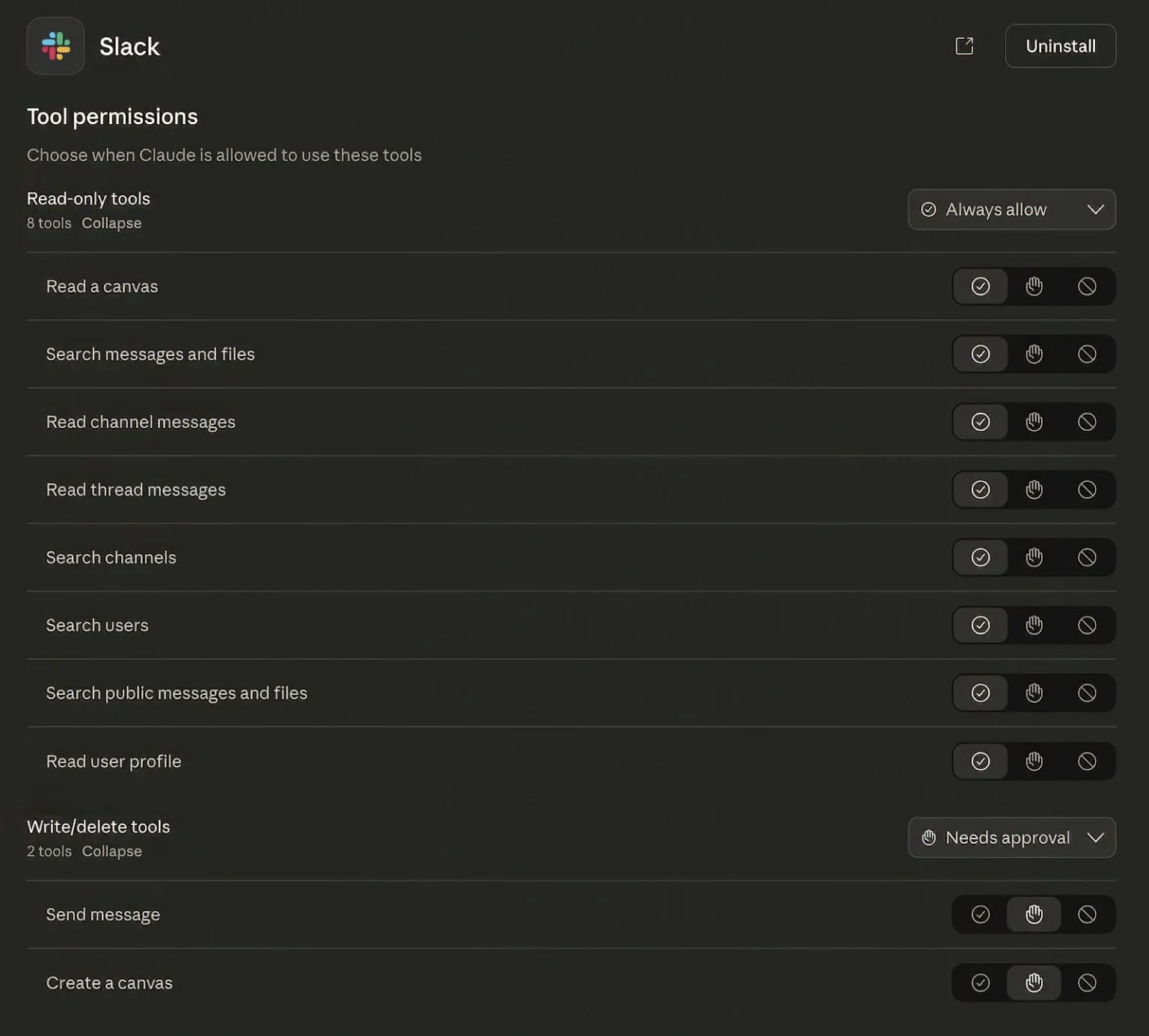Click the Uninstall button

point(1060,46)
